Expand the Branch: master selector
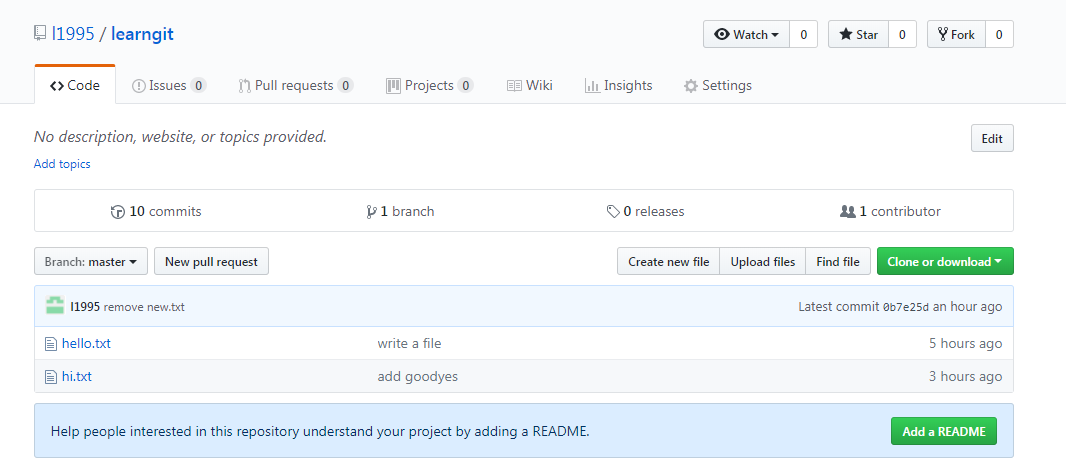Viewport: 1066px width, 476px height. 91,262
